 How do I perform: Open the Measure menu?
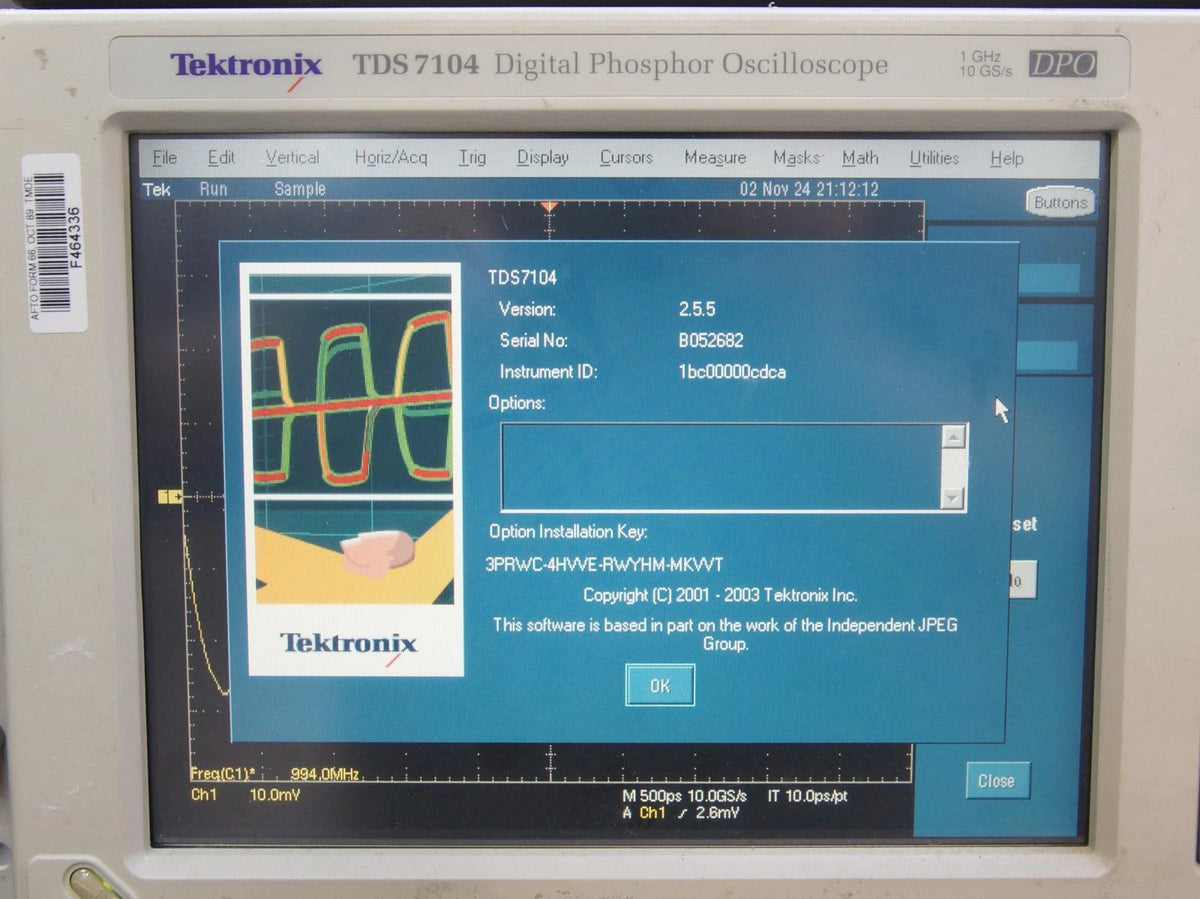tap(715, 158)
